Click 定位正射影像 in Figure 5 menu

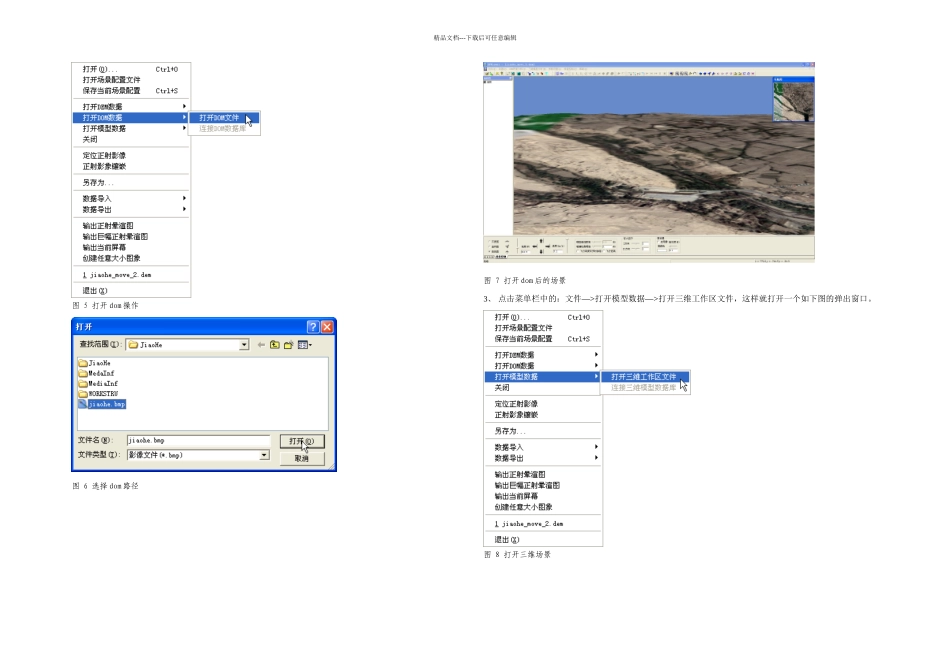(130, 156)
